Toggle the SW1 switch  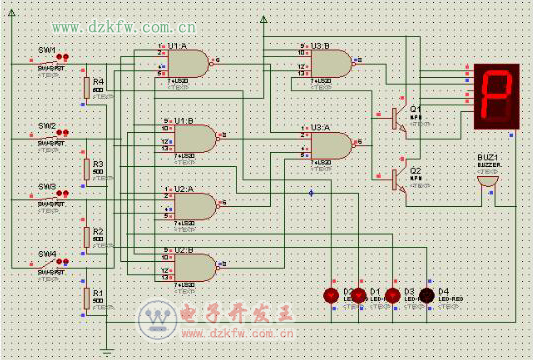point(50,61)
